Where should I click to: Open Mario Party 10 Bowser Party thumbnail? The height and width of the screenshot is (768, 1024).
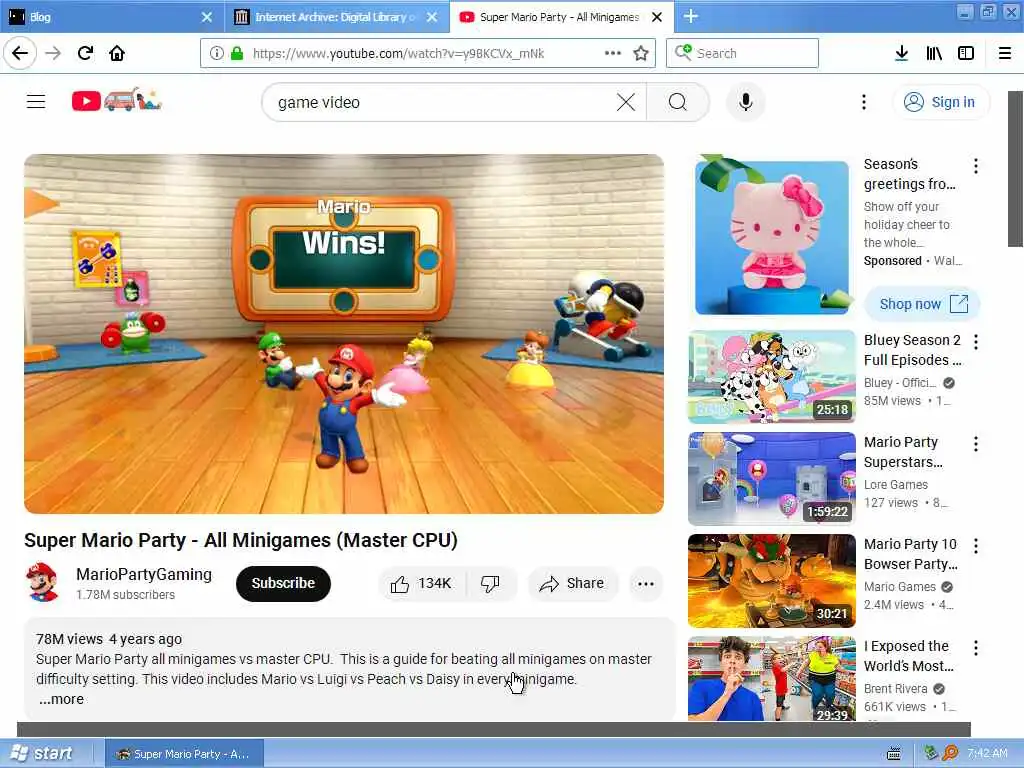pos(772,581)
